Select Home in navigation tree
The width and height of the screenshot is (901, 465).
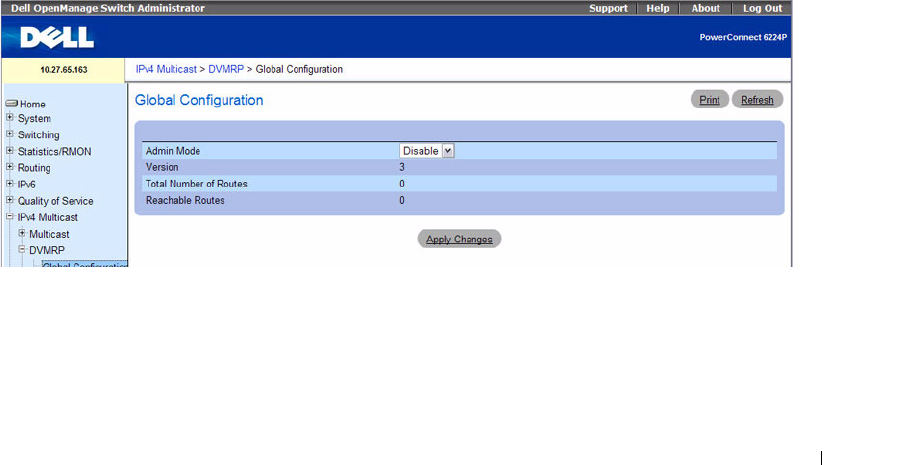tap(33, 104)
